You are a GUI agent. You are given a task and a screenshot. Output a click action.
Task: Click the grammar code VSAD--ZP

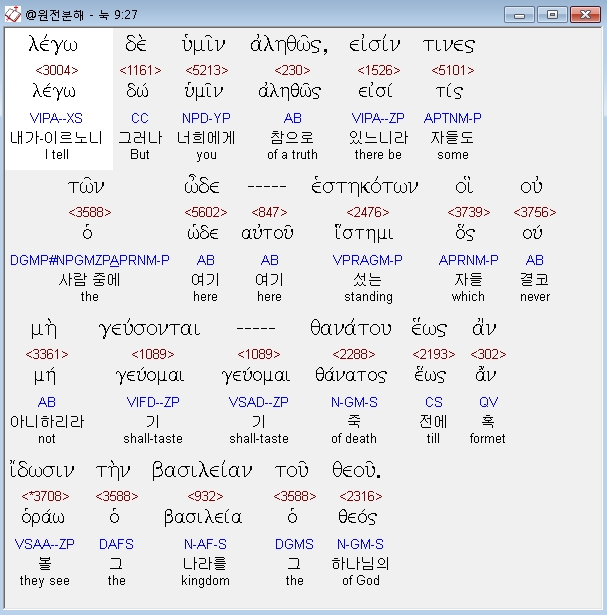coord(258,402)
